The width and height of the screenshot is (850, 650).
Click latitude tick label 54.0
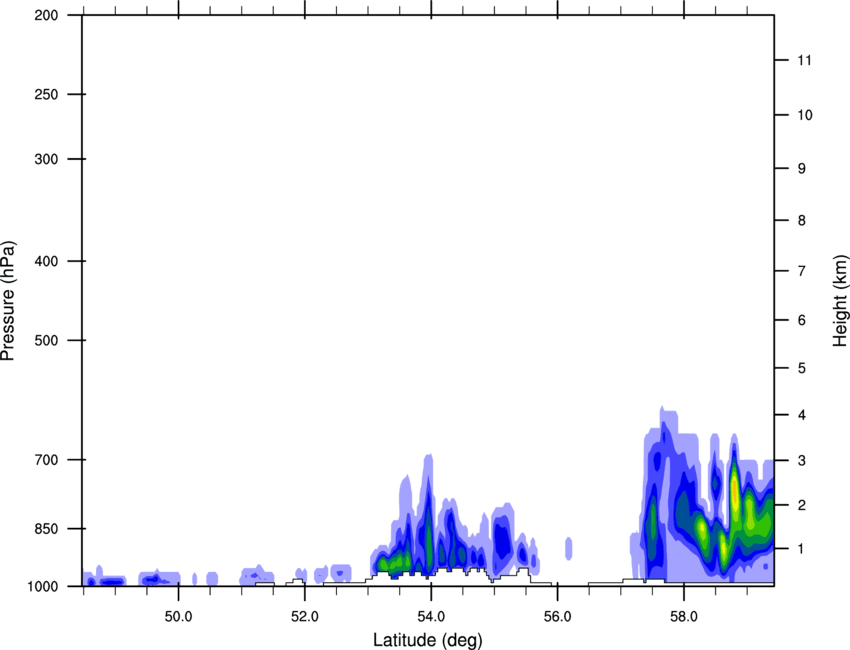[x=431, y=616]
